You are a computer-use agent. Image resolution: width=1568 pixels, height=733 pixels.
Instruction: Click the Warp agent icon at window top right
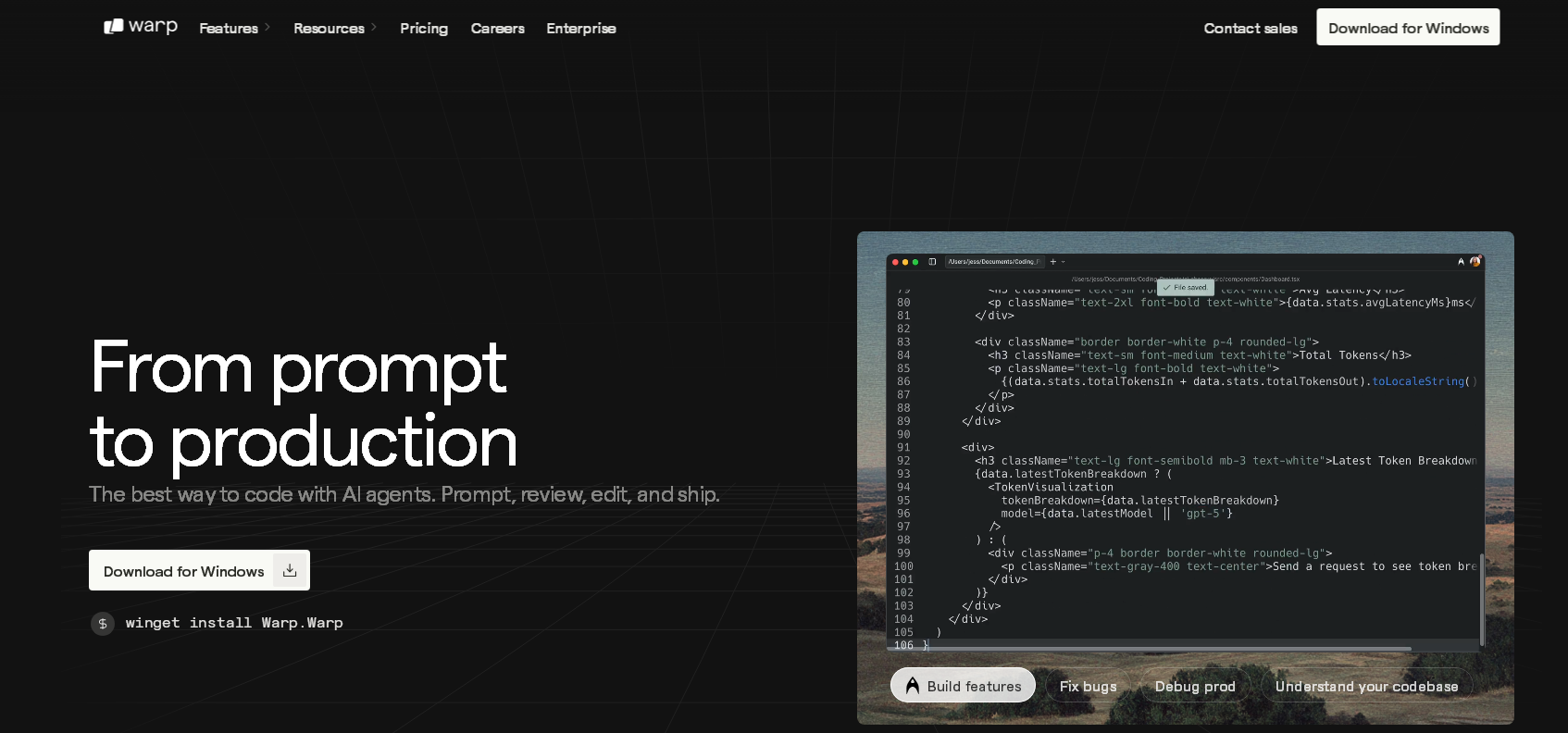coord(1461,262)
